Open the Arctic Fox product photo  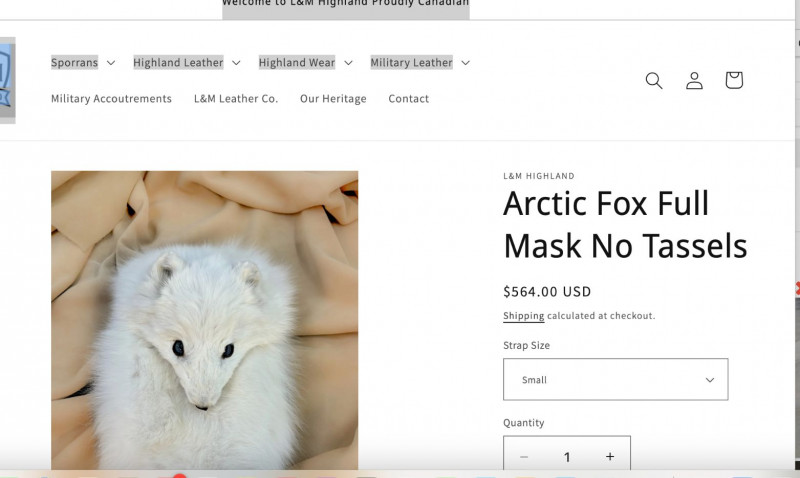pos(204,320)
